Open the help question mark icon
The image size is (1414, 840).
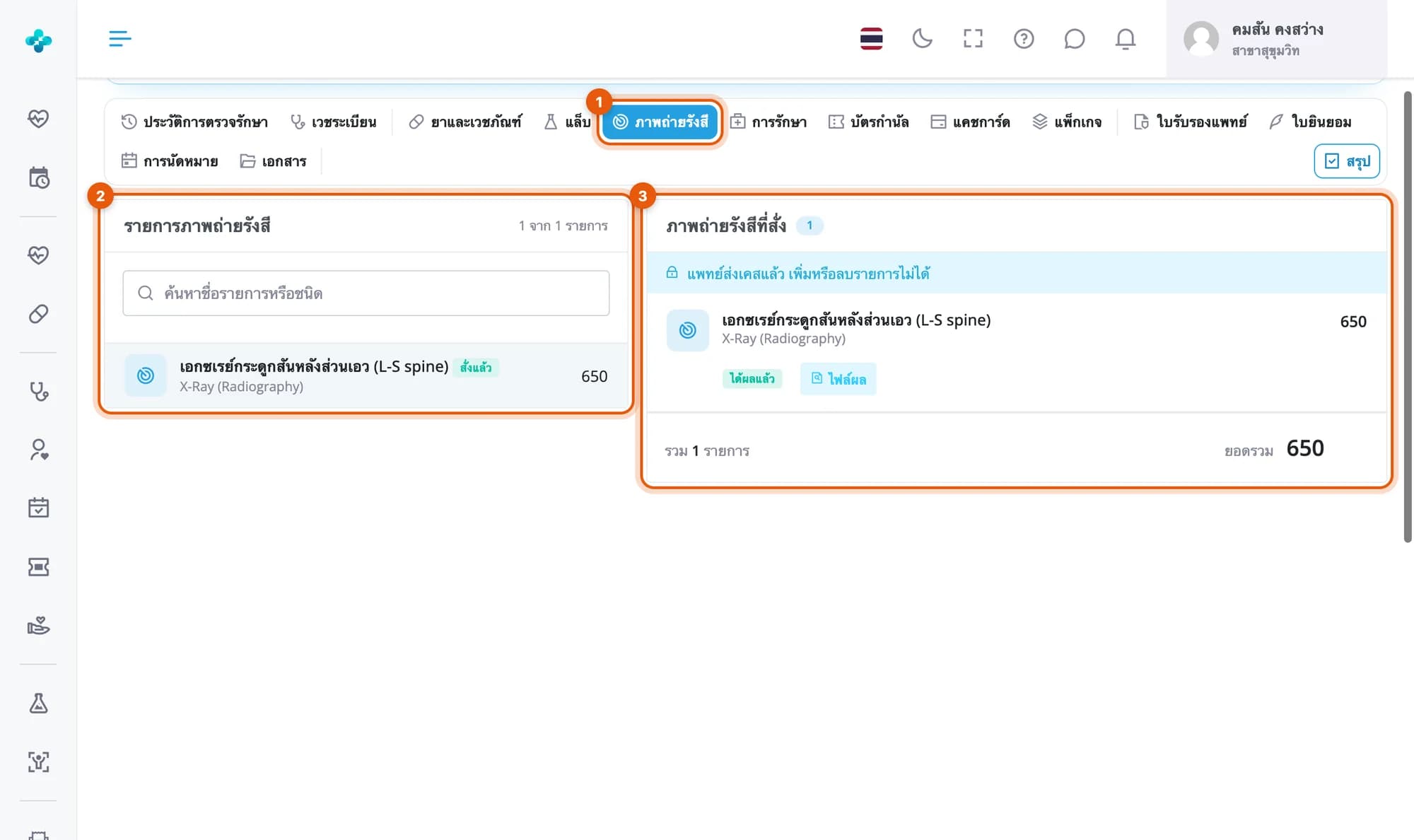coord(1024,38)
